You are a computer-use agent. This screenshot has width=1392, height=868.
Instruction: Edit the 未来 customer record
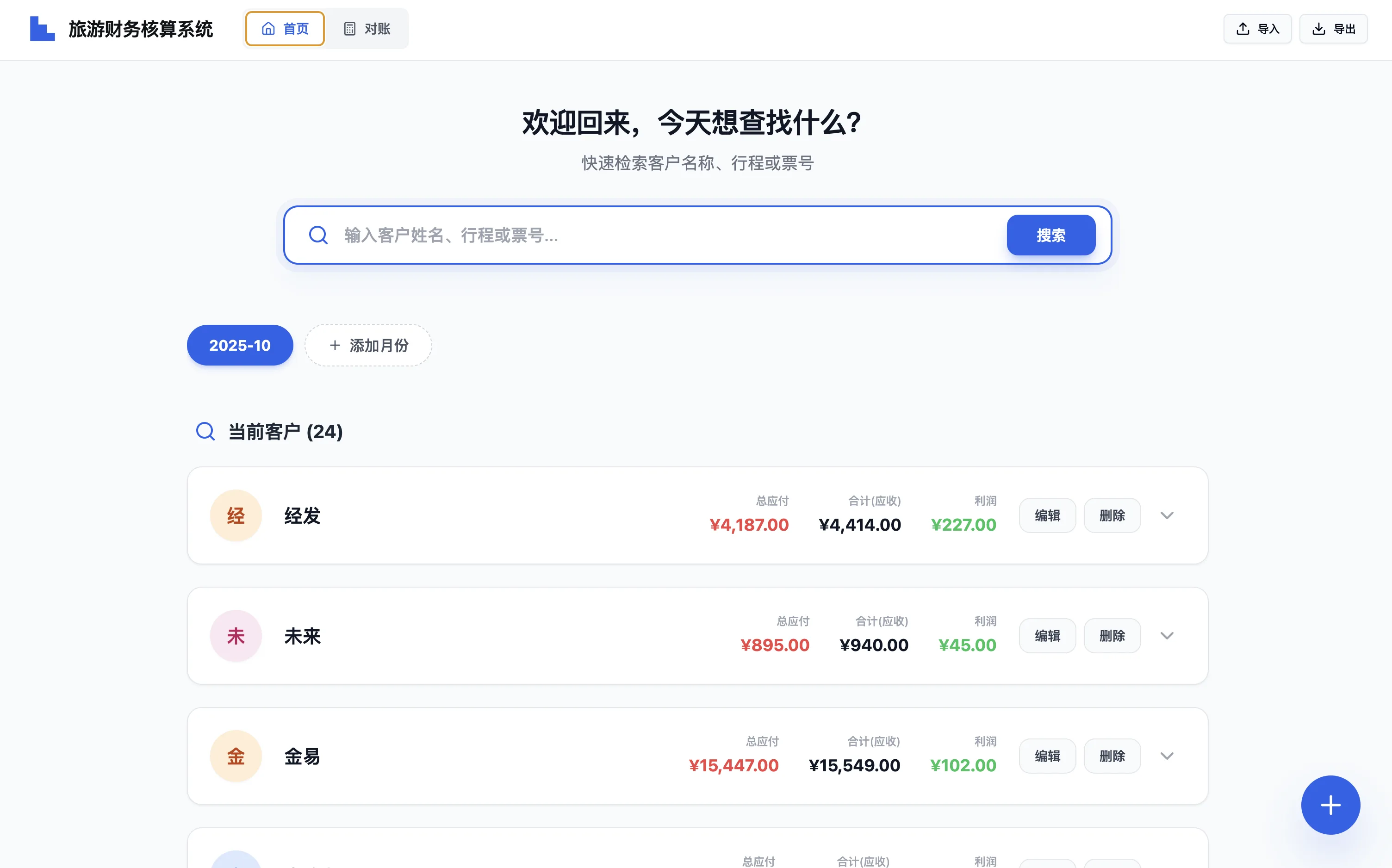point(1048,636)
